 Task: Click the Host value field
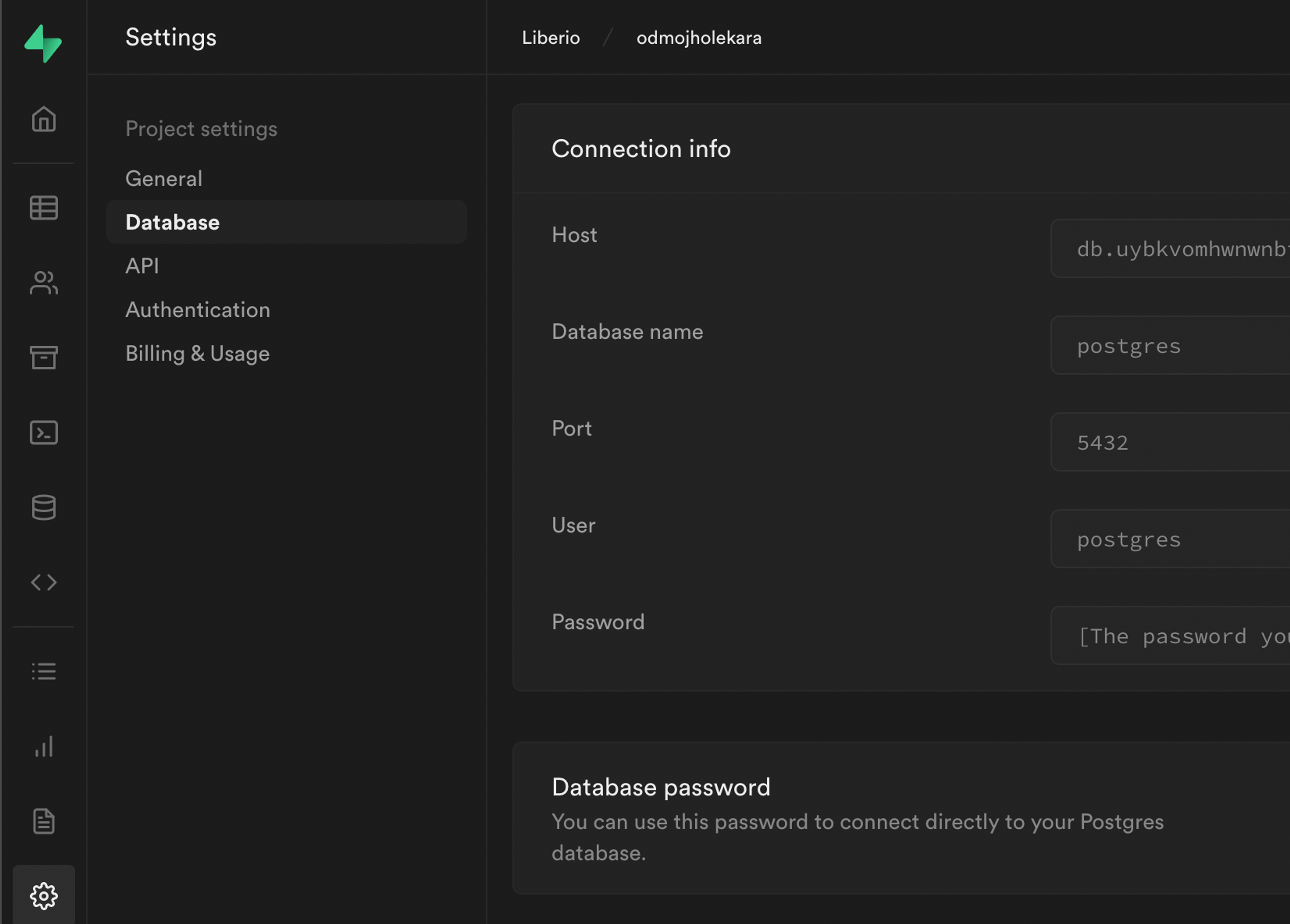point(1170,249)
